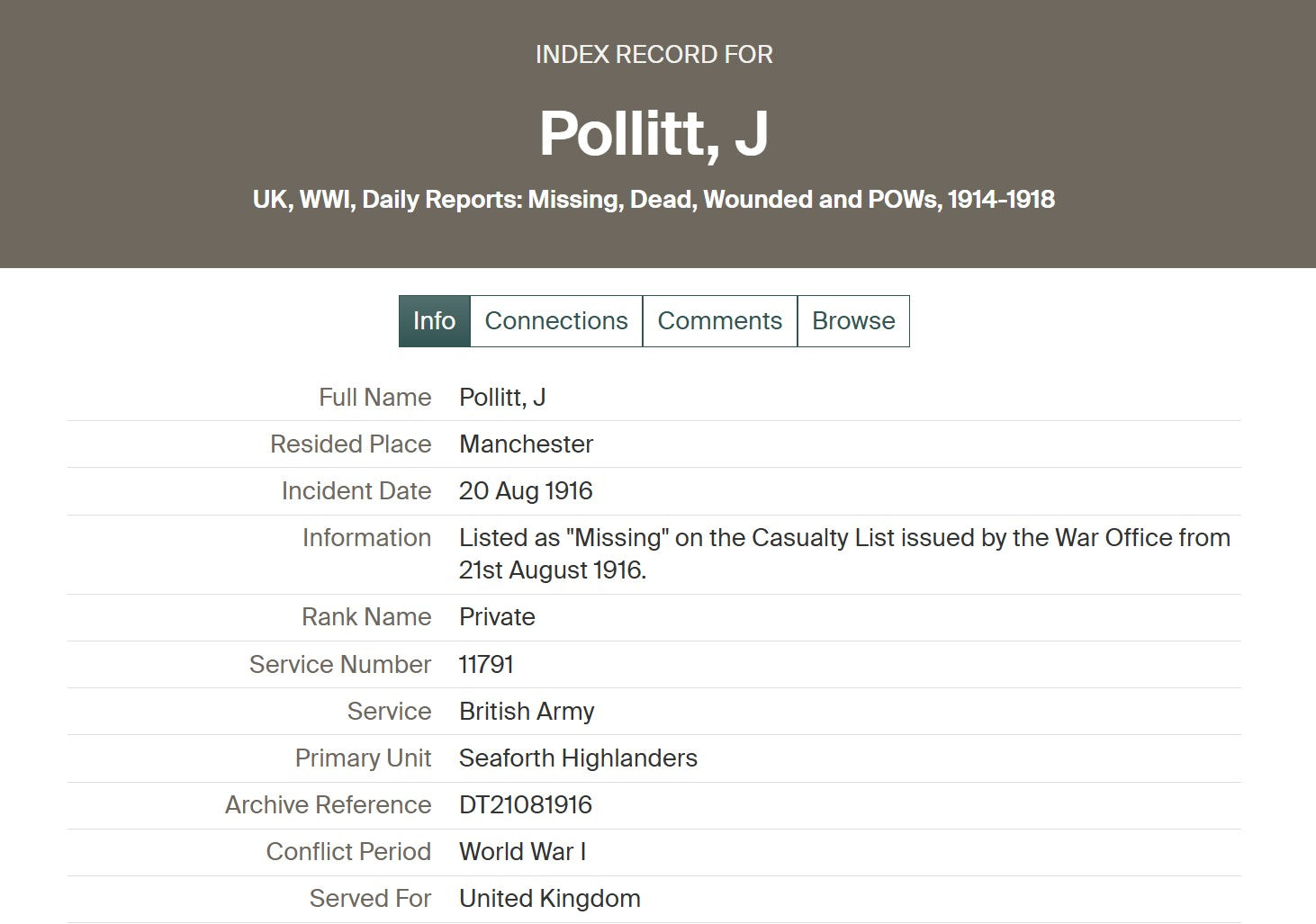Click the Primary Unit value 'Seaforth Highlanders'
This screenshot has height=924, width=1316.
[x=578, y=758]
